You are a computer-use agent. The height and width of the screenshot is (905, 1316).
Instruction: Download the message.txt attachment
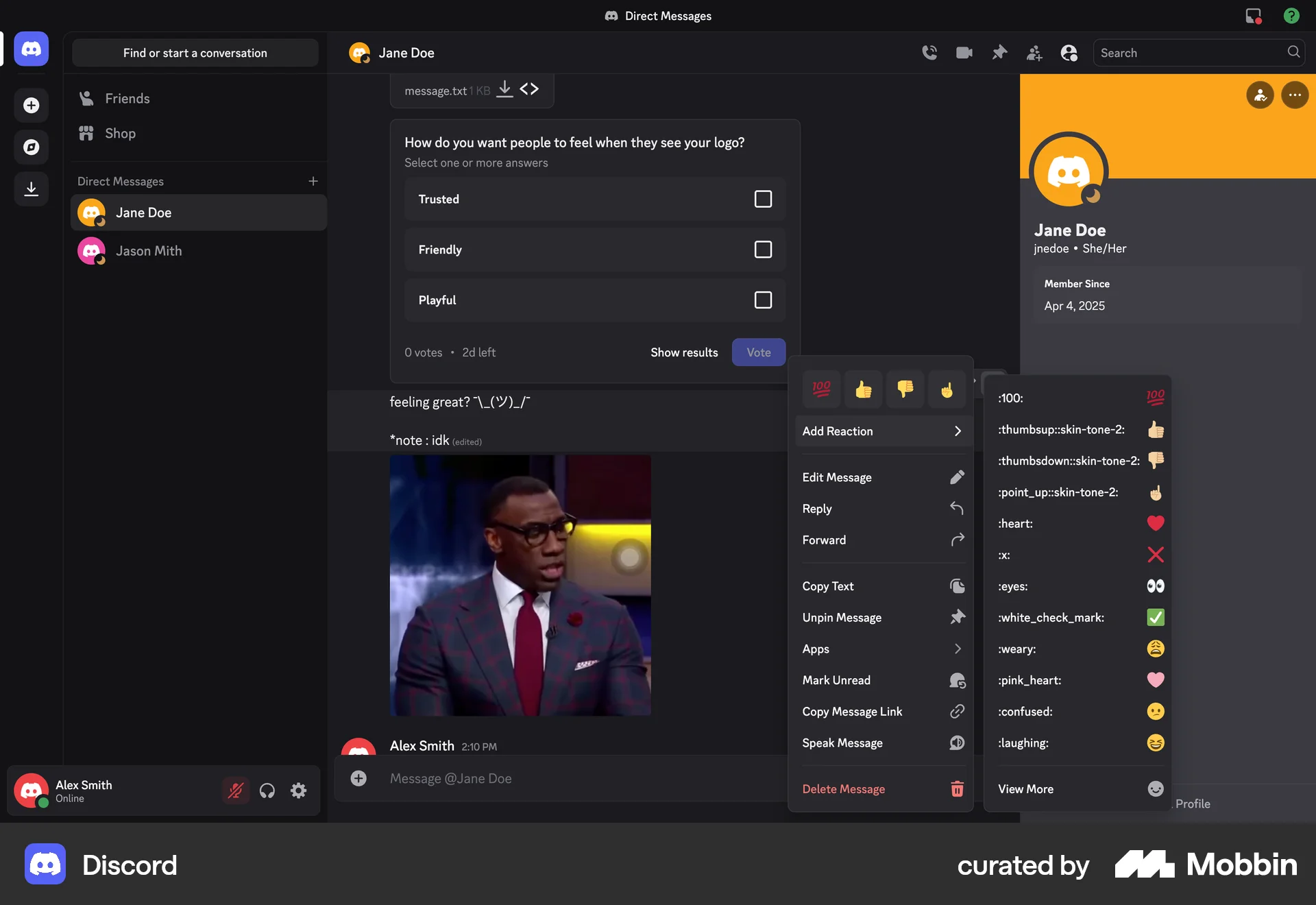(x=504, y=89)
